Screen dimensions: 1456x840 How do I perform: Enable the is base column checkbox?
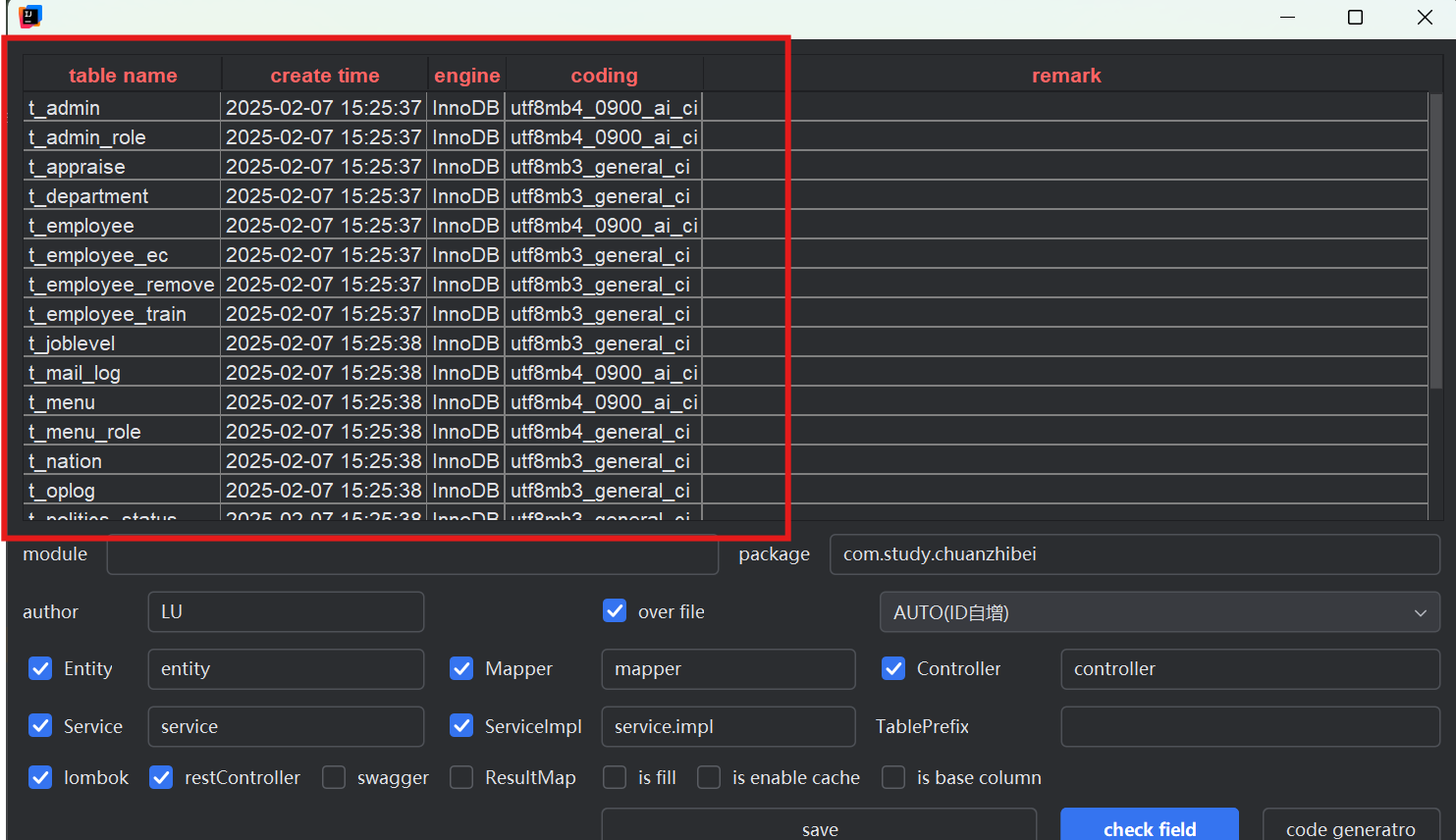coord(893,776)
